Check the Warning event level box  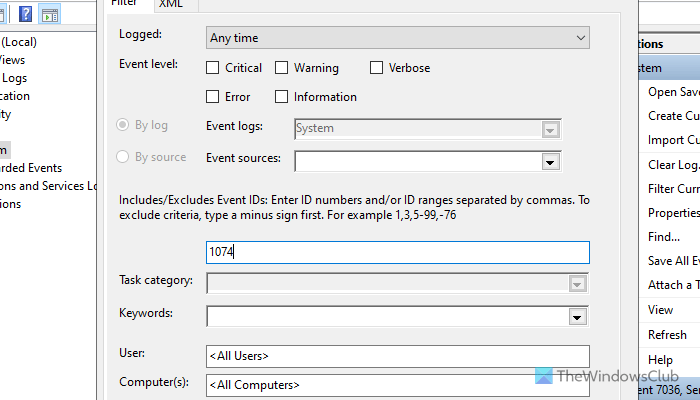pyautogui.click(x=282, y=68)
